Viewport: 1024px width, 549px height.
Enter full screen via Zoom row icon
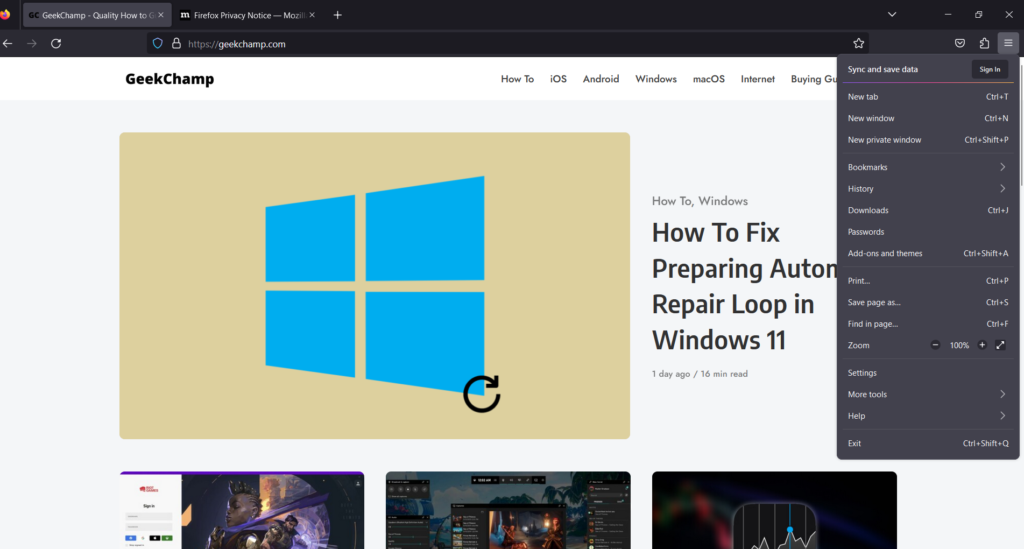tap(1000, 345)
